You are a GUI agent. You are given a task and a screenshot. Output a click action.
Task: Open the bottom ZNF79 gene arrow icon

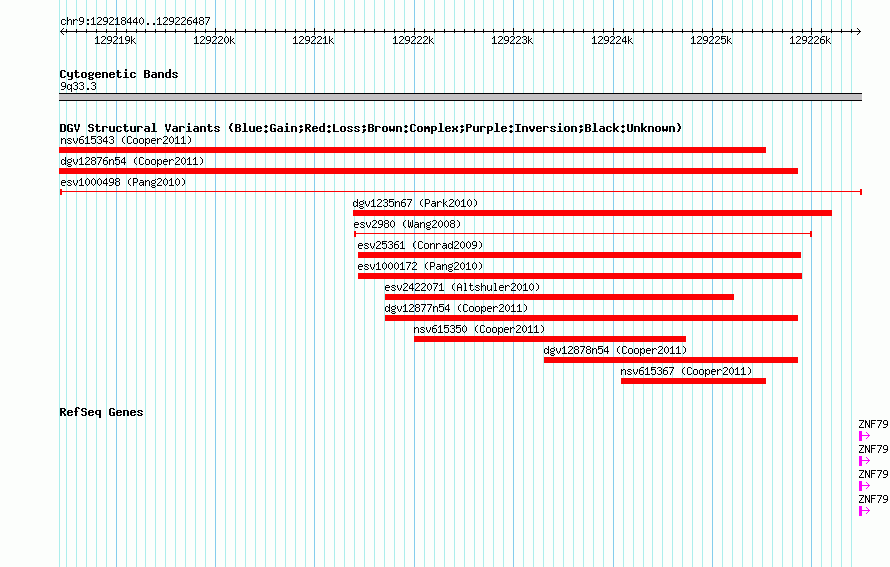coord(864,511)
